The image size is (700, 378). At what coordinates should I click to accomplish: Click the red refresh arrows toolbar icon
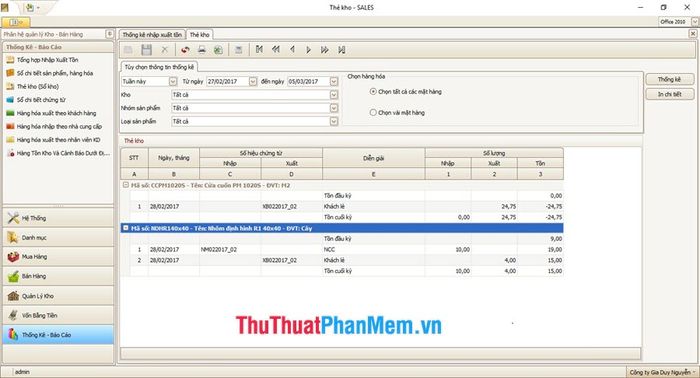pyautogui.click(x=185, y=50)
